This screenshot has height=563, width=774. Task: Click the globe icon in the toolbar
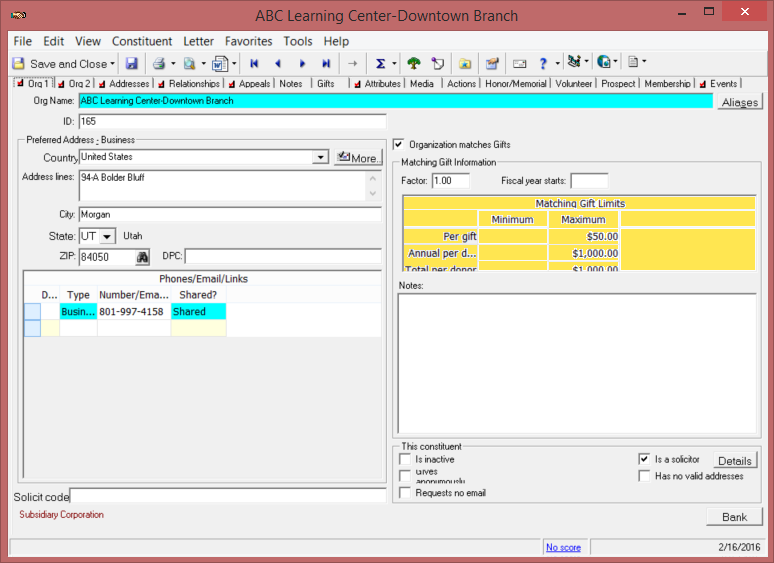point(604,61)
